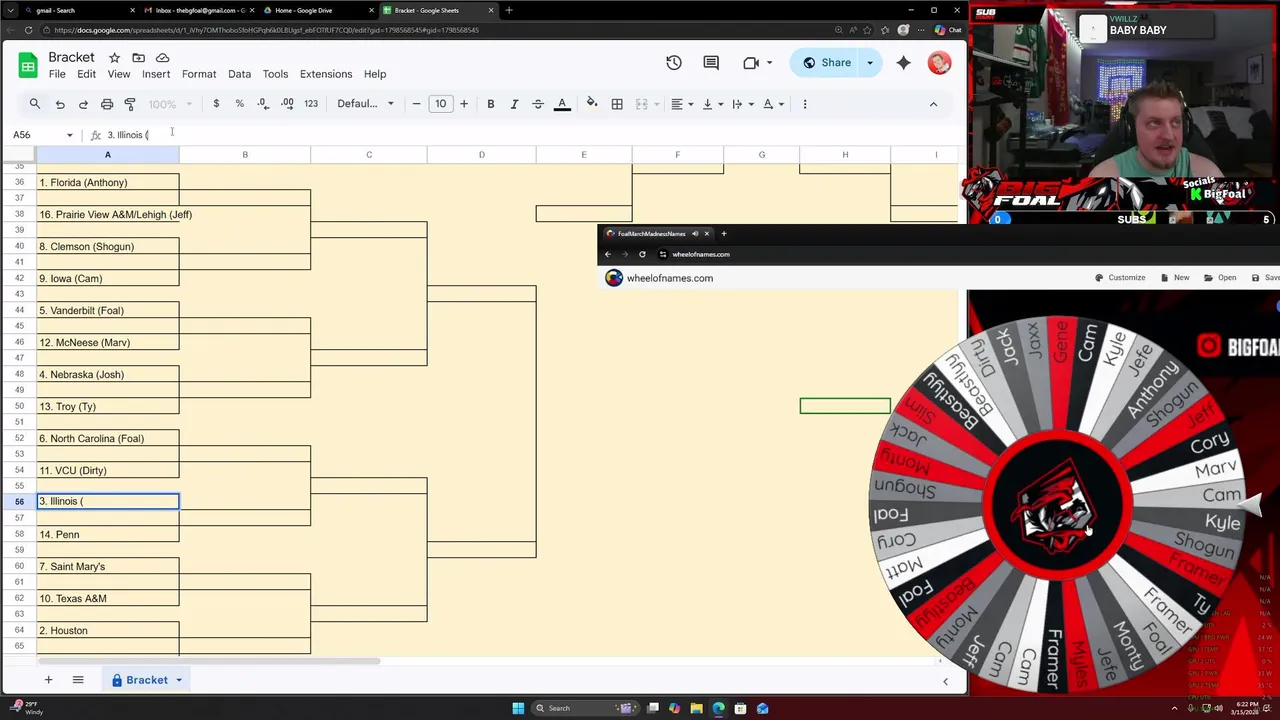Toggle bold formatting
Image resolution: width=1280 pixels, height=720 pixels.
click(491, 104)
